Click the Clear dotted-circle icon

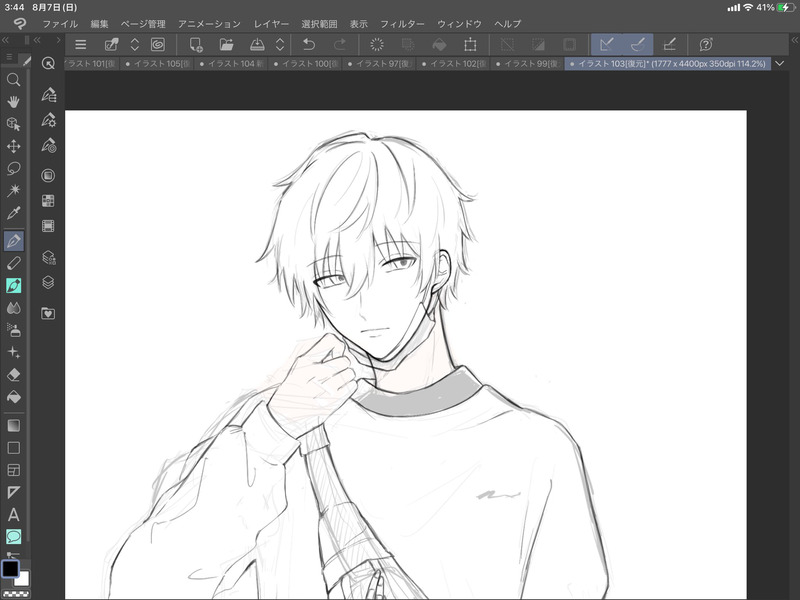coord(377,45)
